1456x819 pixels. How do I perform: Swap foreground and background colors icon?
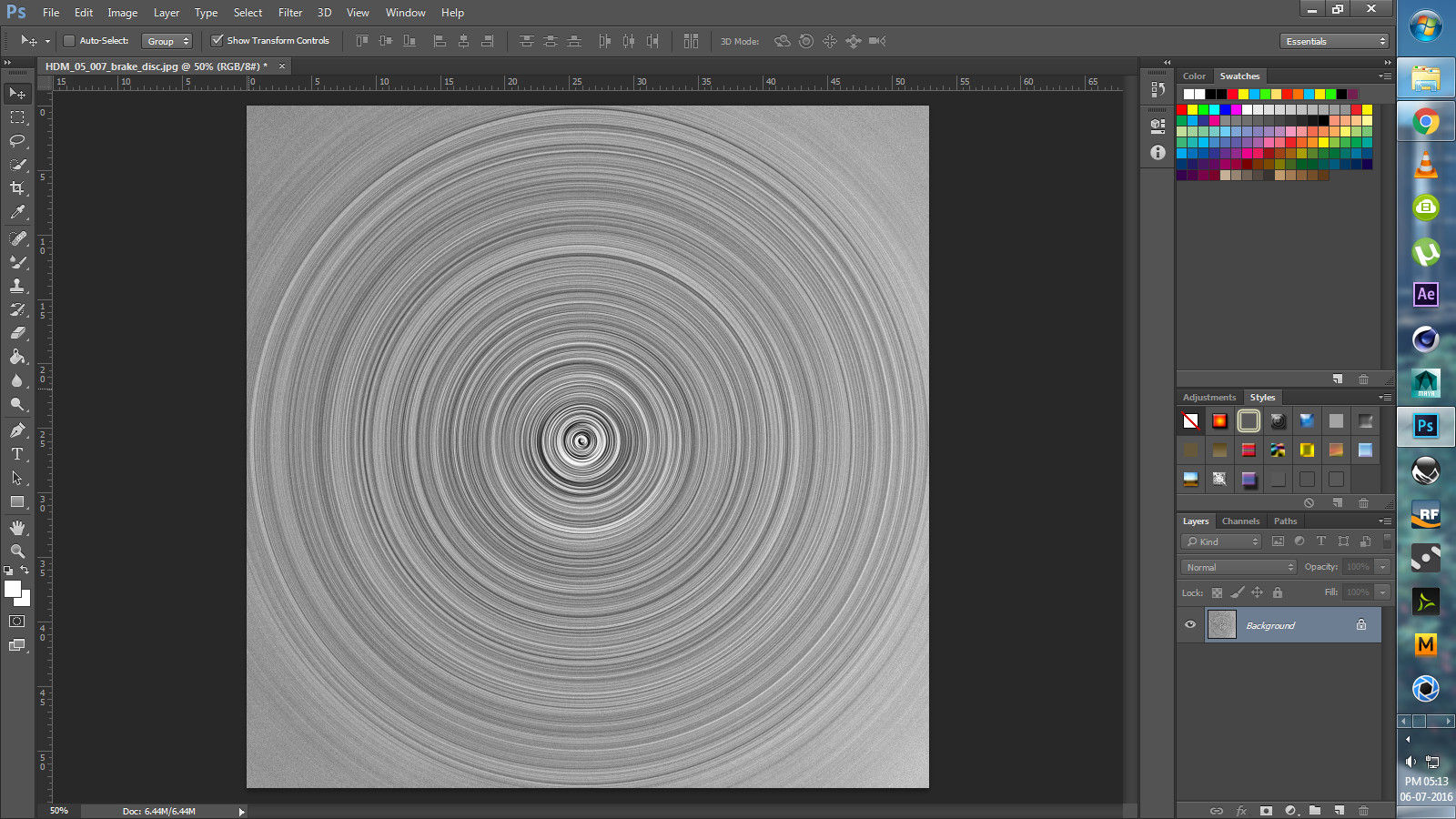click(x=25, y=571)
